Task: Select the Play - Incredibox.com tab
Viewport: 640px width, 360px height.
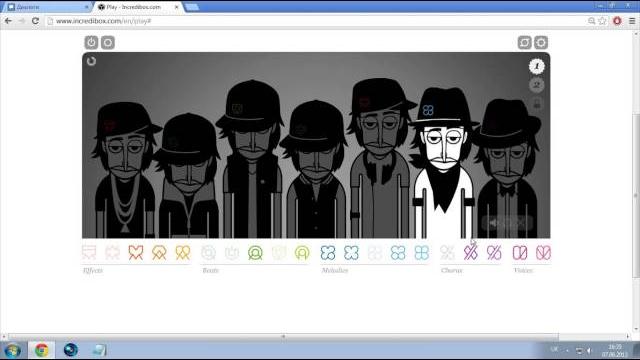Action: click(138, 7)
